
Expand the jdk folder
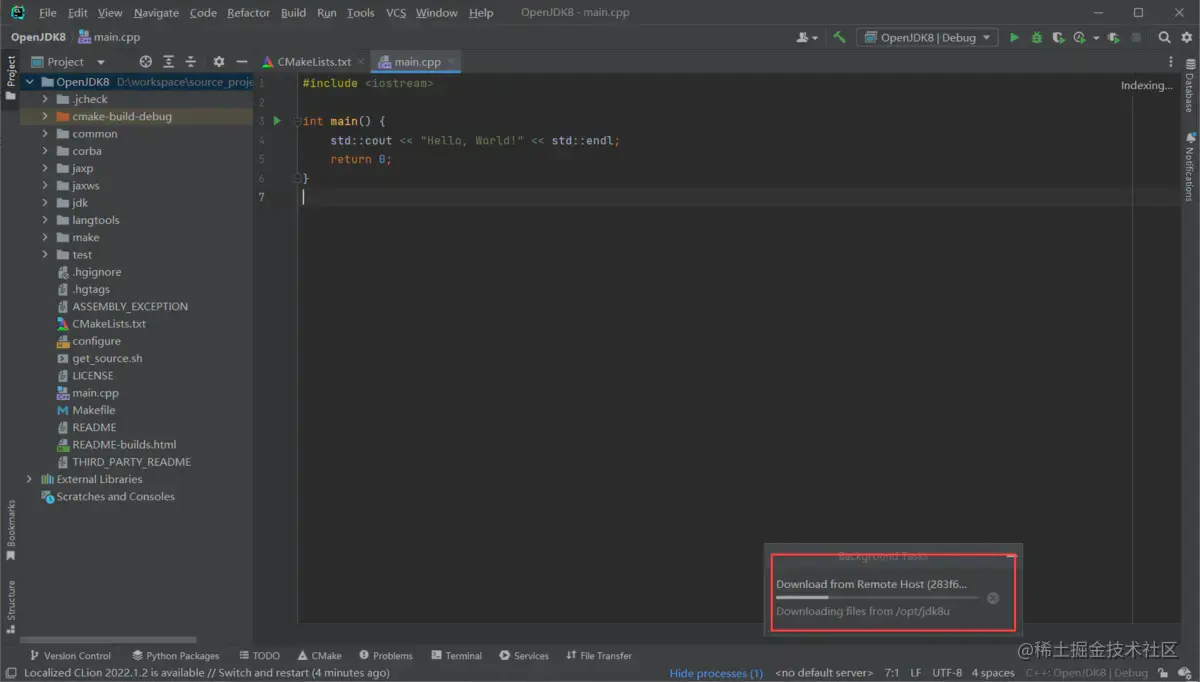[x=45, y=203]
